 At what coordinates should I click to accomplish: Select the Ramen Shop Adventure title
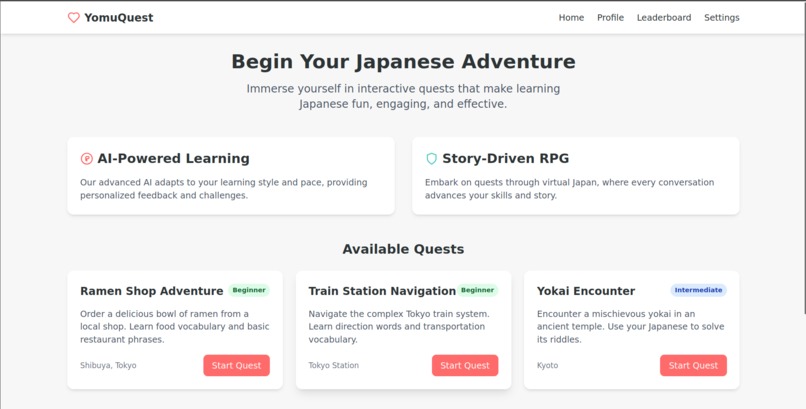pos(152,291)
